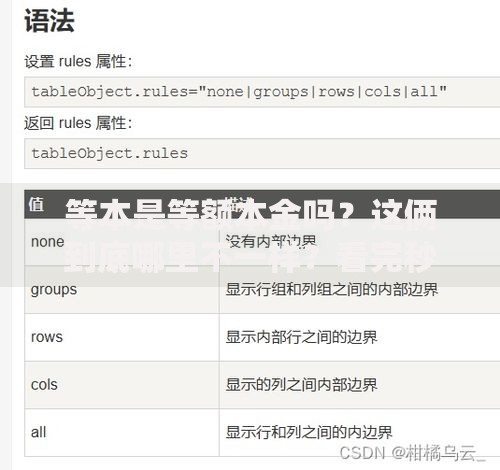This screenshot has width=500, height=470.
Task: Click the 值 column header
Action: pyautogui.click(x=36, y=204)
